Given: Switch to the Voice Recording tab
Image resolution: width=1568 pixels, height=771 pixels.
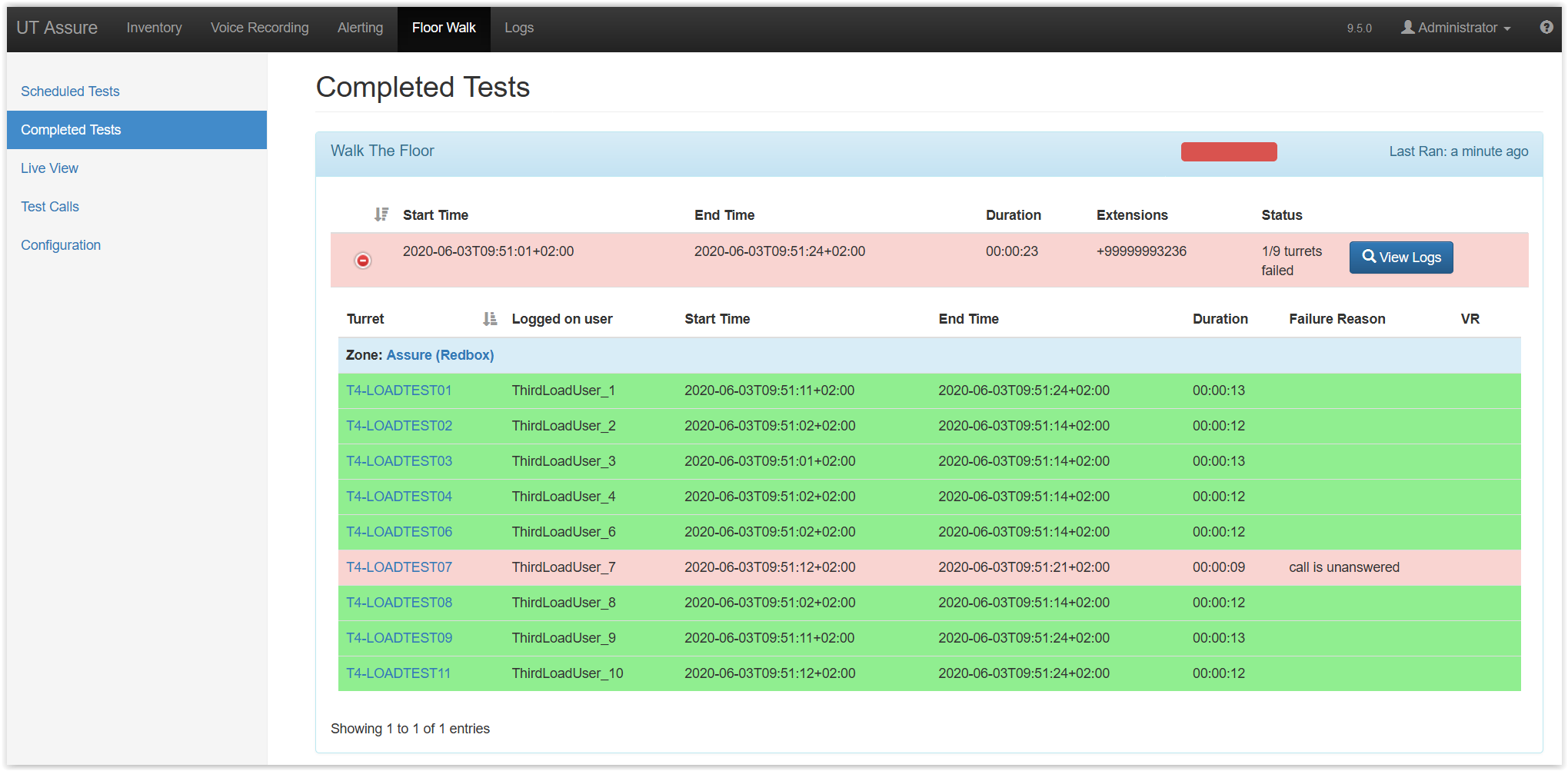Looking at the screenshot, I should (260, 28).
